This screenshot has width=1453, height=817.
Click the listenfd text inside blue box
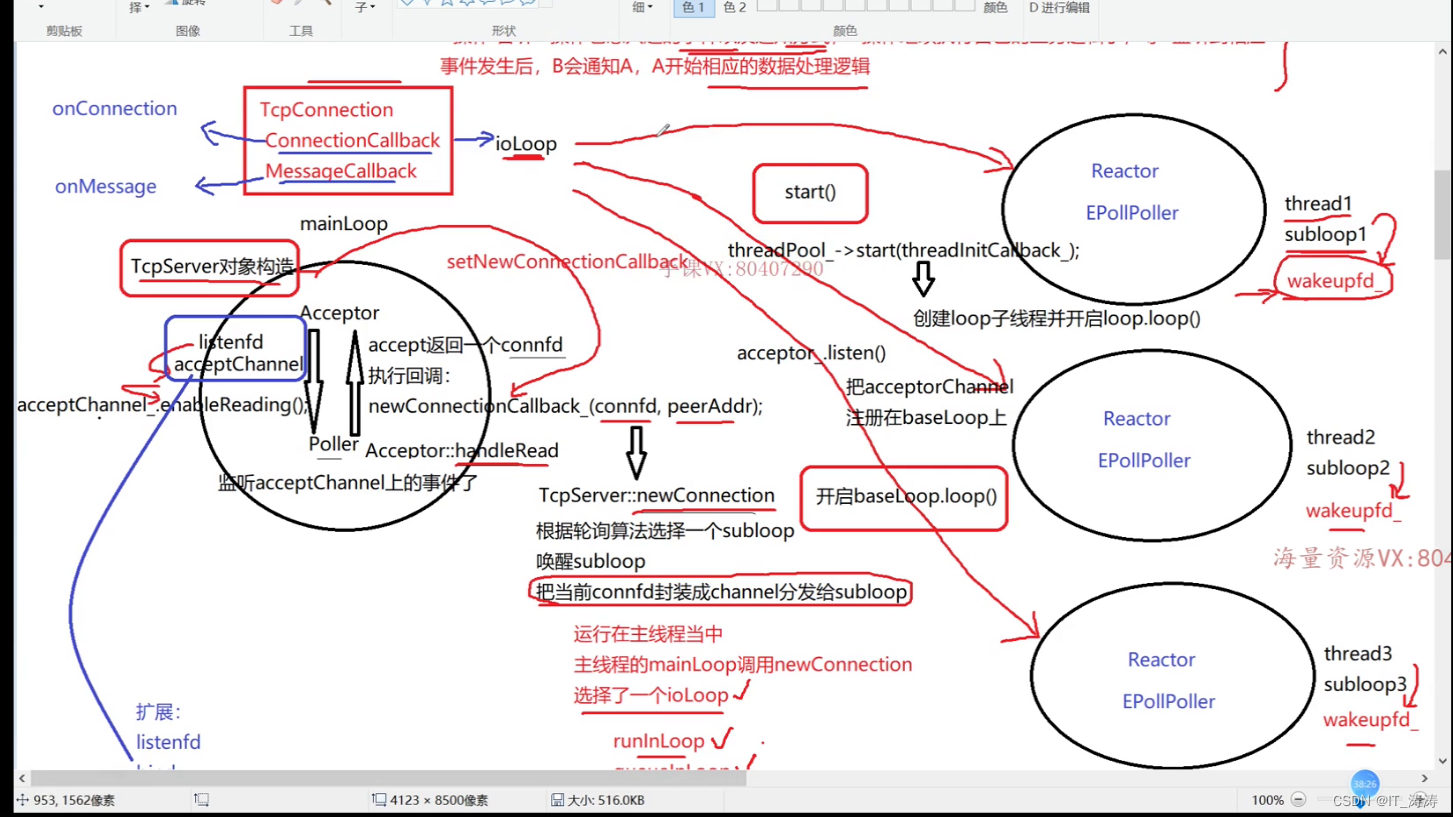click(231, 342)
